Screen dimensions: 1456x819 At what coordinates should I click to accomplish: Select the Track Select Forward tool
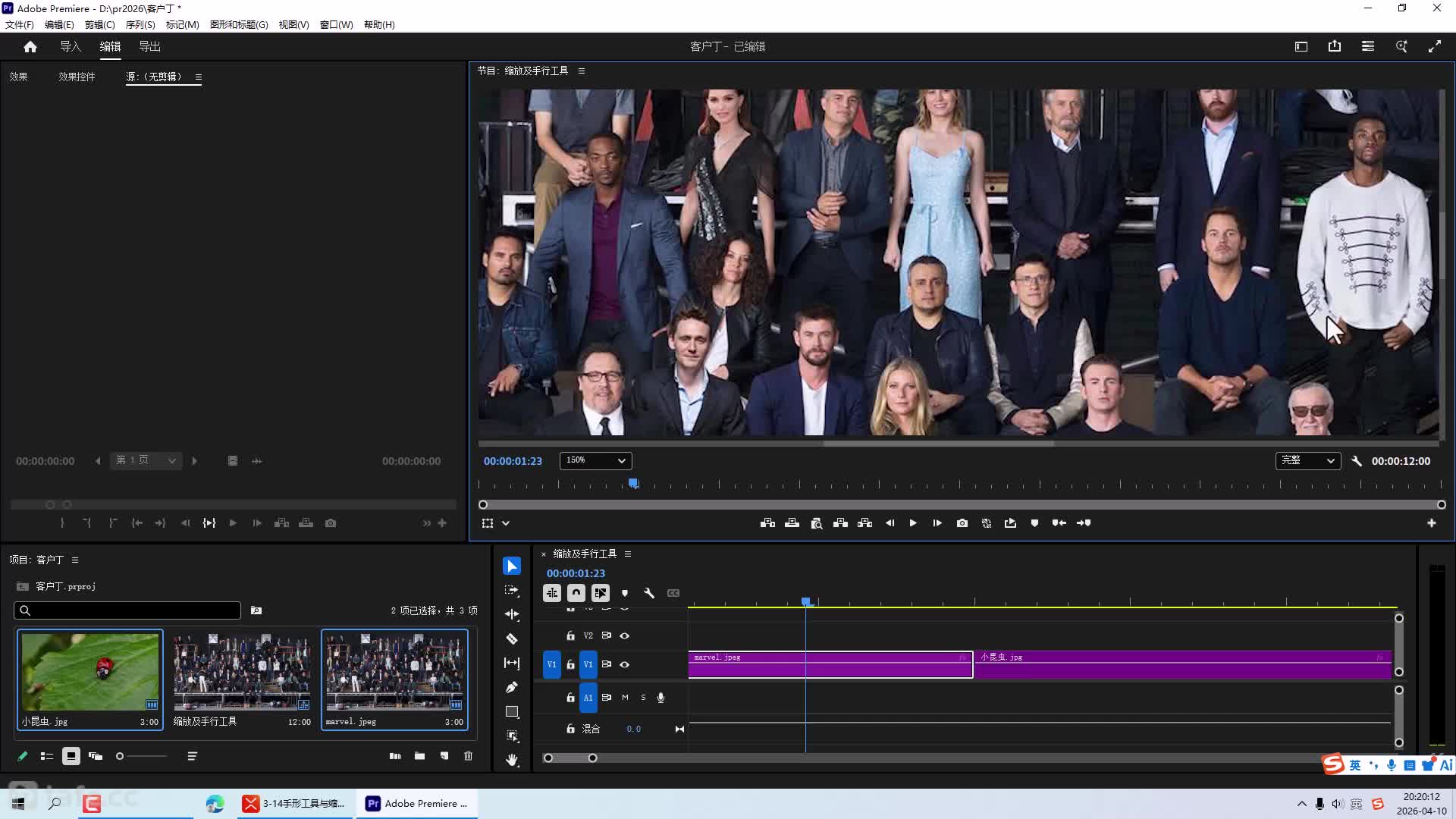point(512,590)
